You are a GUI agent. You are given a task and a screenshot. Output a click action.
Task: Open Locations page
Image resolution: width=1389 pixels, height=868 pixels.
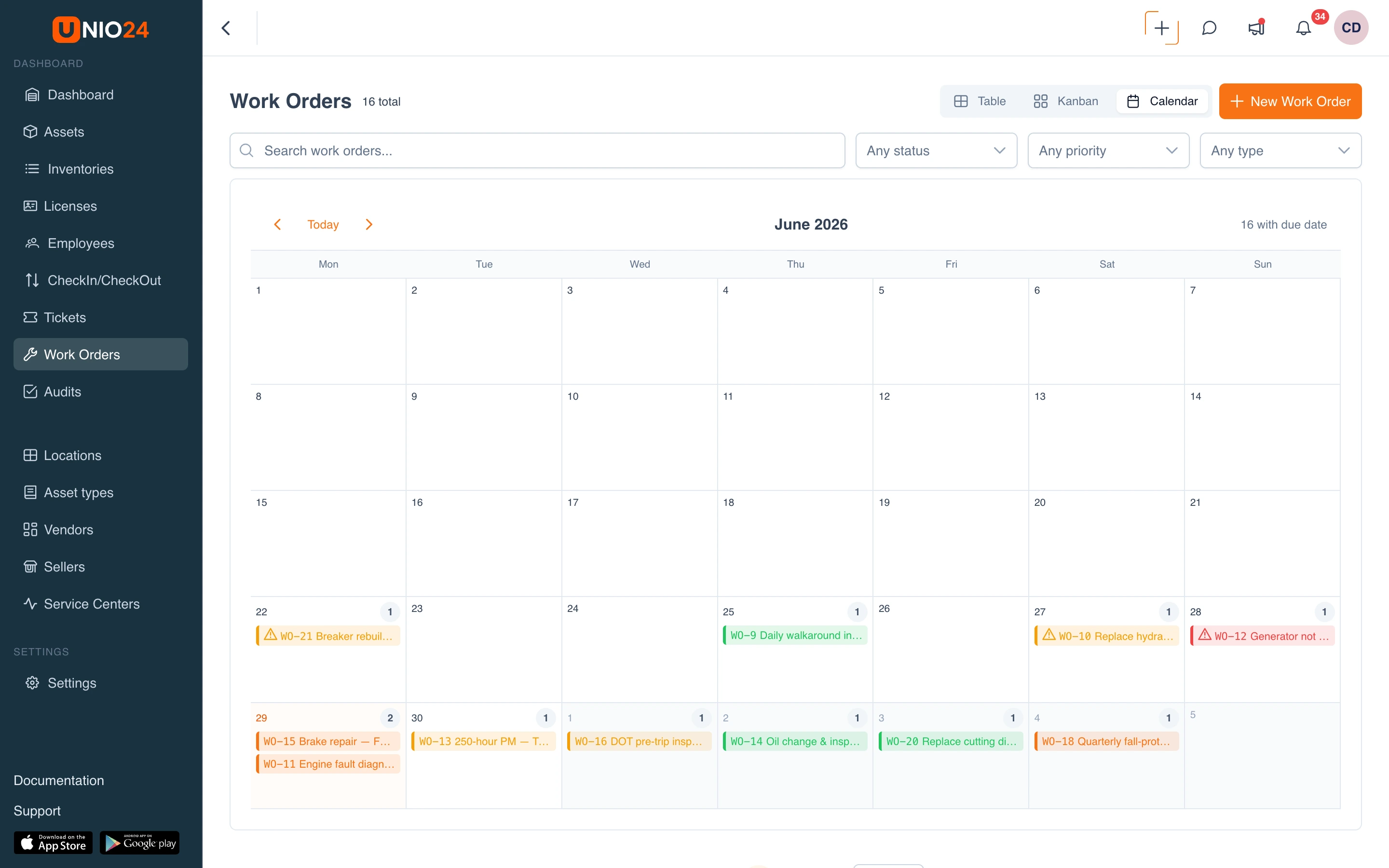pyautogui.click(x=100, y=455)
